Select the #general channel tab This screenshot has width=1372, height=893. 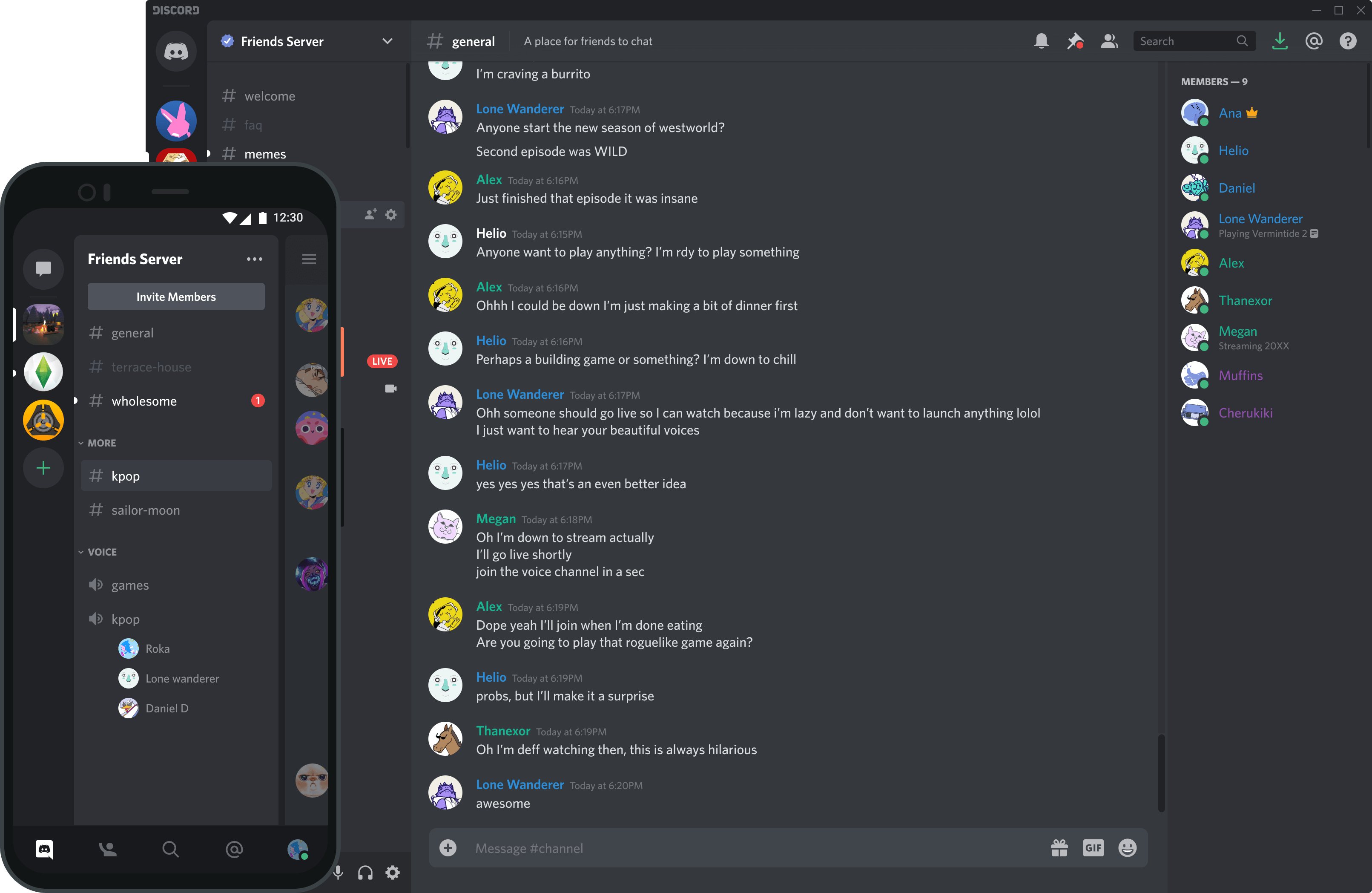point(132,332)
